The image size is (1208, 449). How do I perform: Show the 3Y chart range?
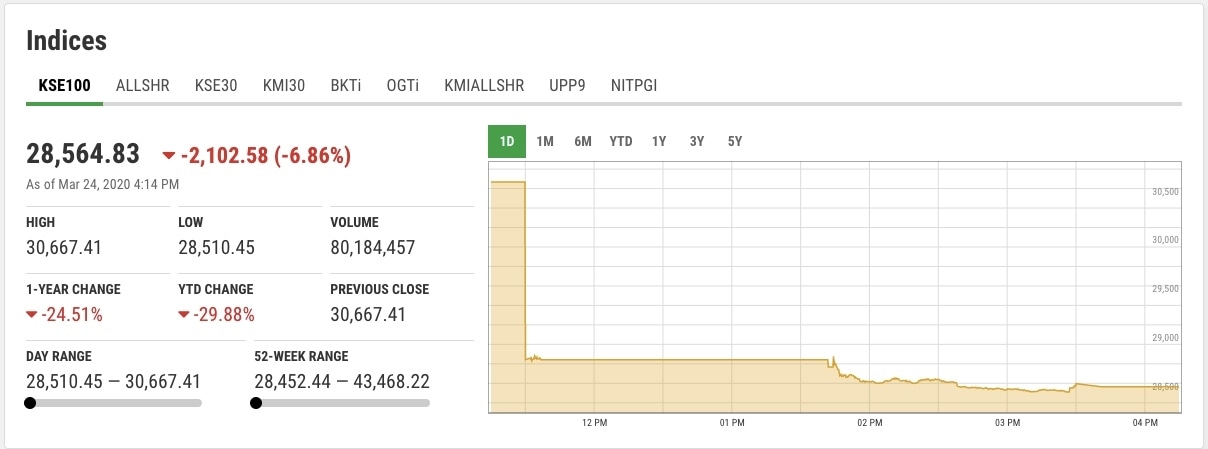(697, 141)
